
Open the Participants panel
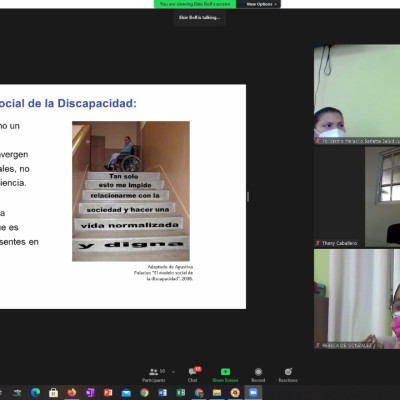pos(154,375)
